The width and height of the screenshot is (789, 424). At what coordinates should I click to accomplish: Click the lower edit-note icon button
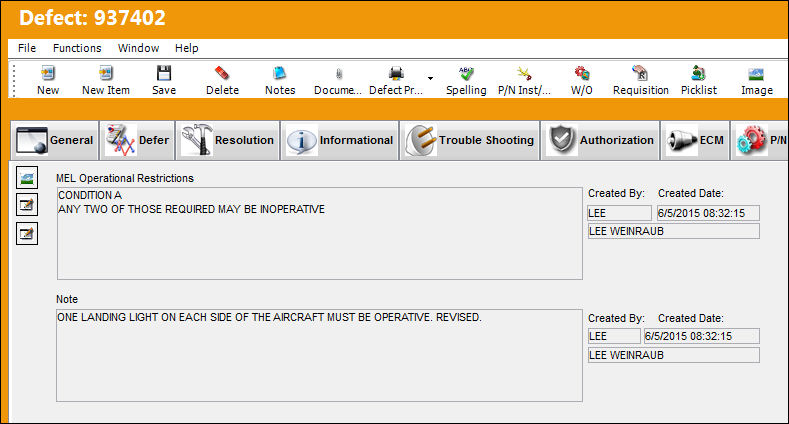[27, 233]
